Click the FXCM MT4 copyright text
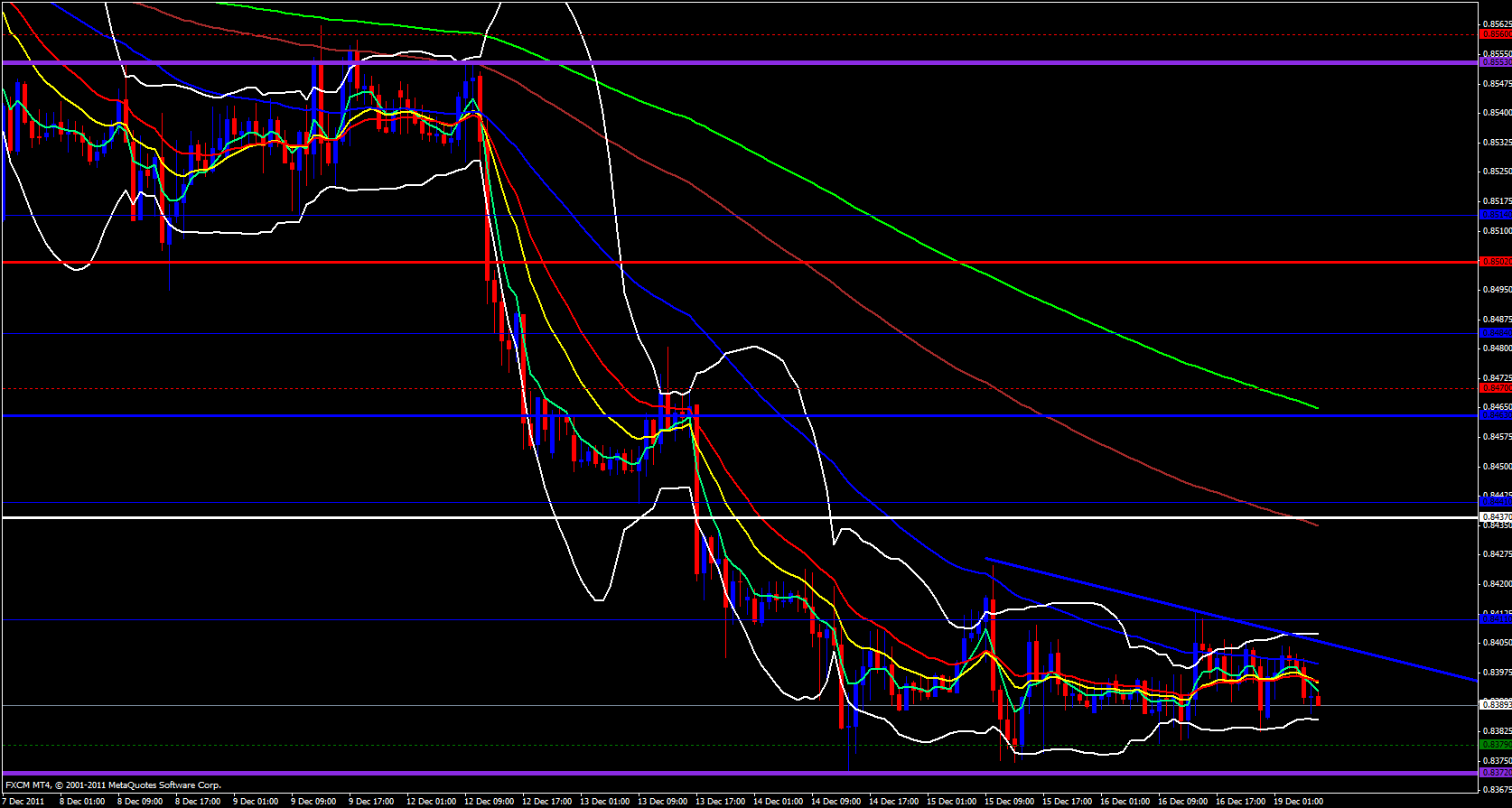 [113, 785]
